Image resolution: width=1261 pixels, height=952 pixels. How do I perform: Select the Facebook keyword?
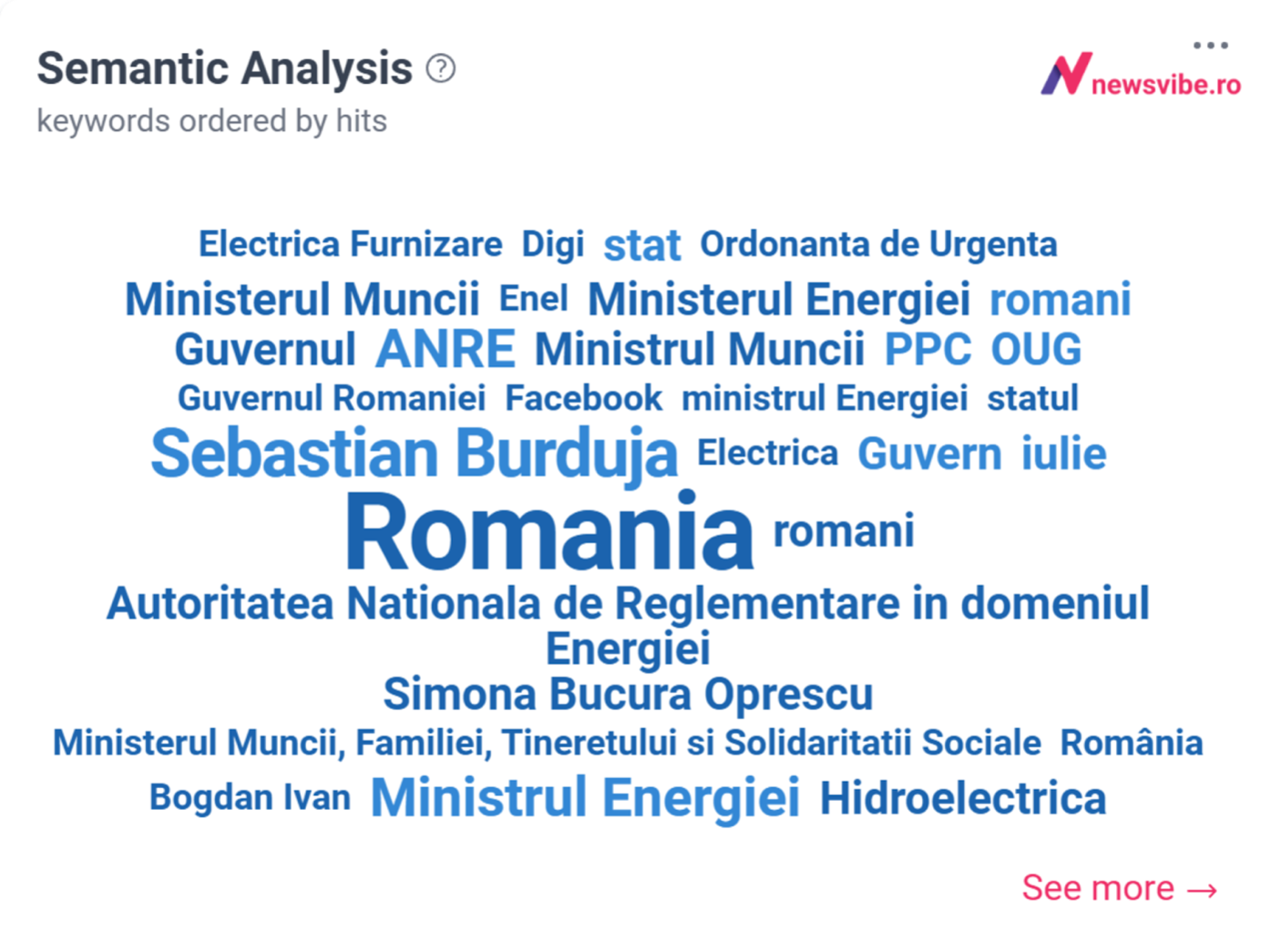tap(584, 398)
